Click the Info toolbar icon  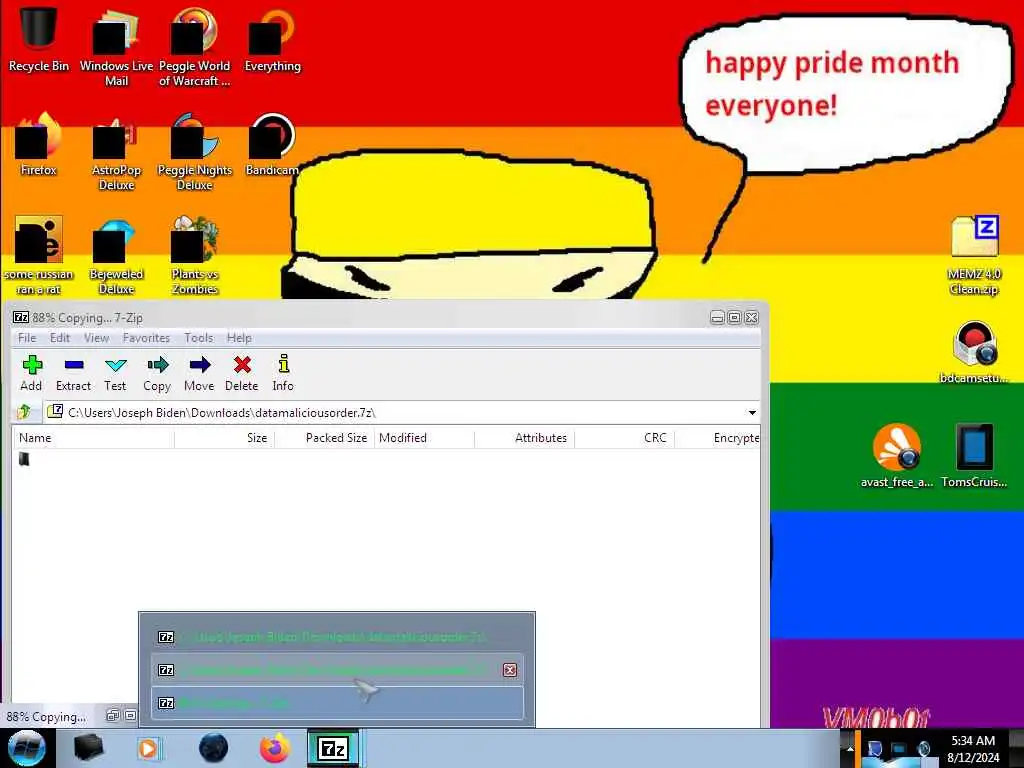[x=283, y=373]
